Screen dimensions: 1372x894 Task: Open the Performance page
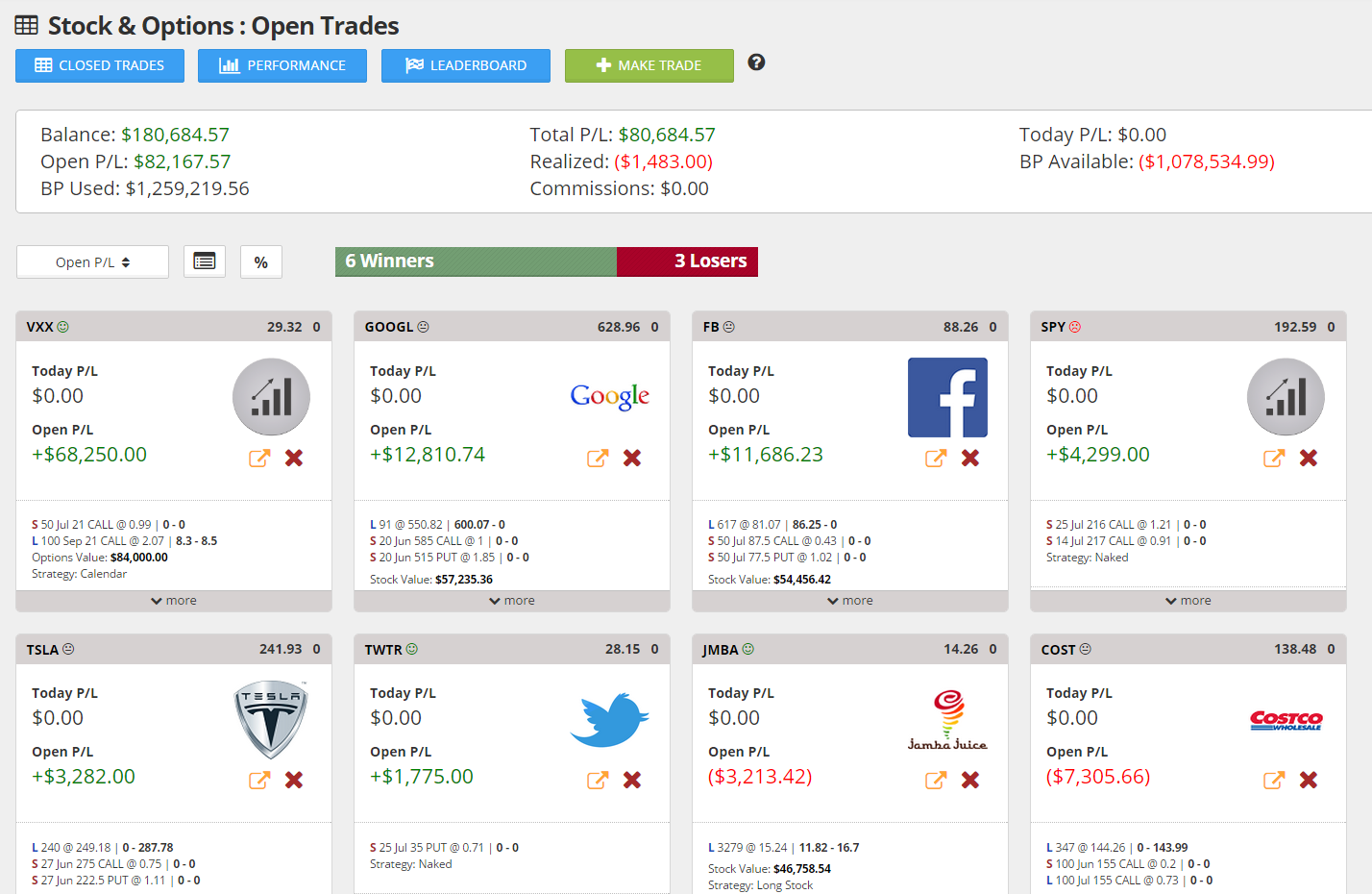click(x=282, y=65)
